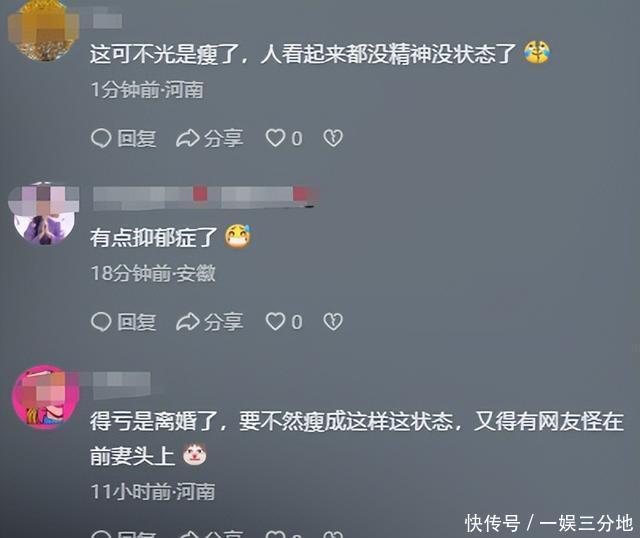640x538 pixels.
Task: Click the 回复 label under first comment
Action: tap(137, 138)
